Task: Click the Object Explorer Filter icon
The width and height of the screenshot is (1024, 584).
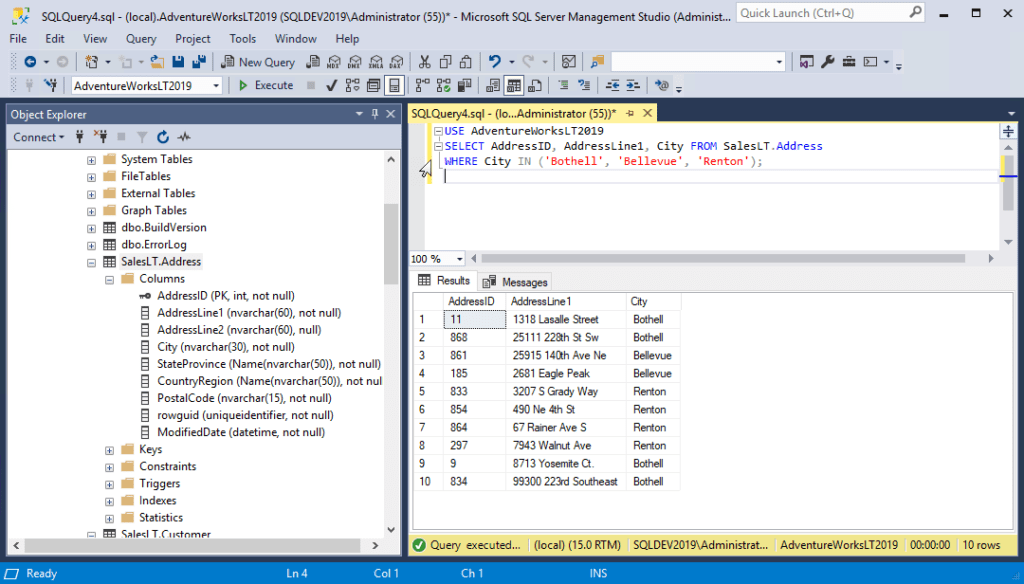Action: pos(142,137)
